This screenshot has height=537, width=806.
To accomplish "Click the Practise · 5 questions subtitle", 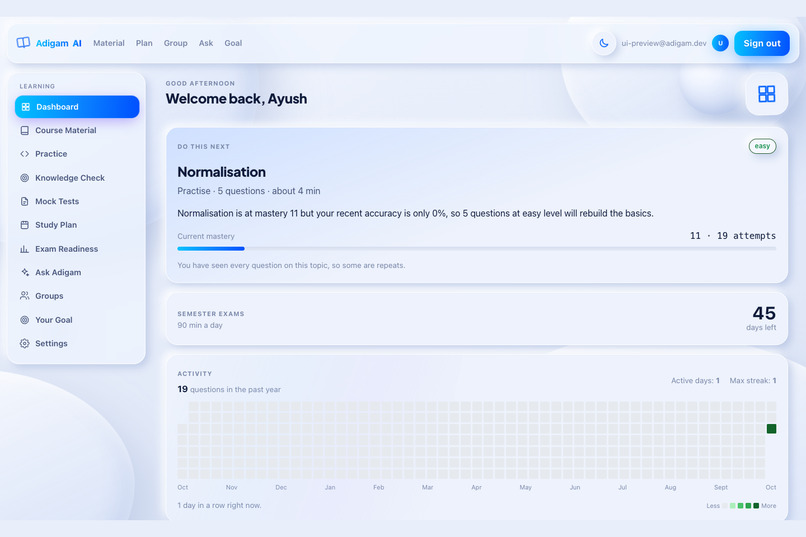I will click(249, 191).
